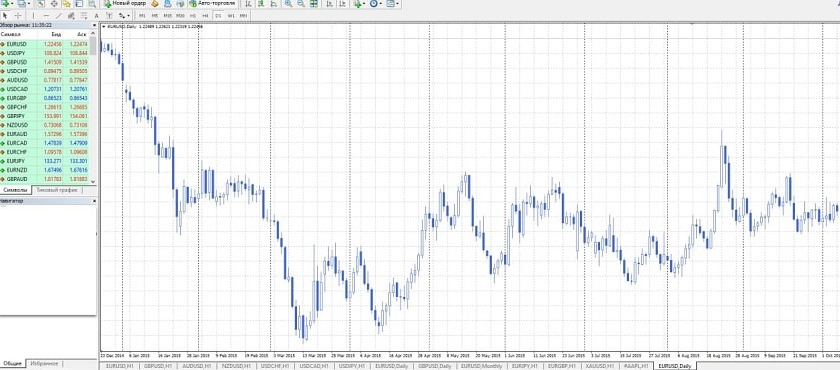Image resolution: width=840 pixels, height=370 pixels.
Task: Open the #AAPL,H1 chart tab
Action: point(636,366)
